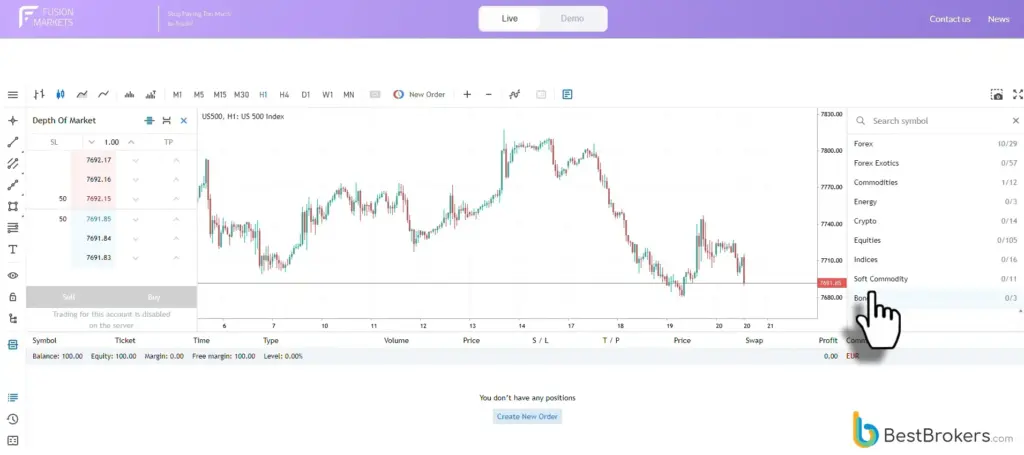Expand the Commodities symbol group
The height and width of the screenshot is (455, 1024).
coord(935,182)
